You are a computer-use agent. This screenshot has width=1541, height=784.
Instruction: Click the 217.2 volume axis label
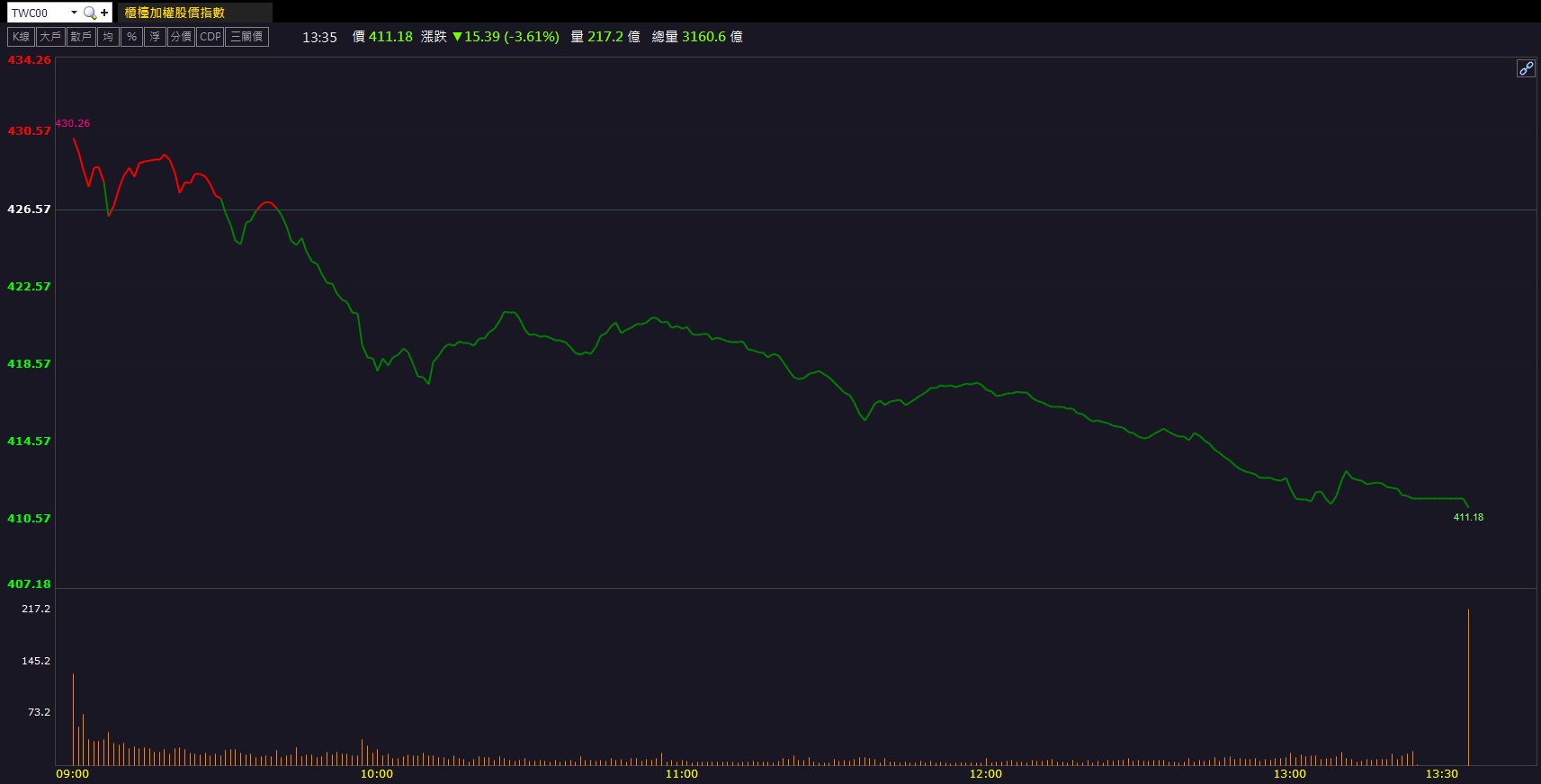(36, 609)
